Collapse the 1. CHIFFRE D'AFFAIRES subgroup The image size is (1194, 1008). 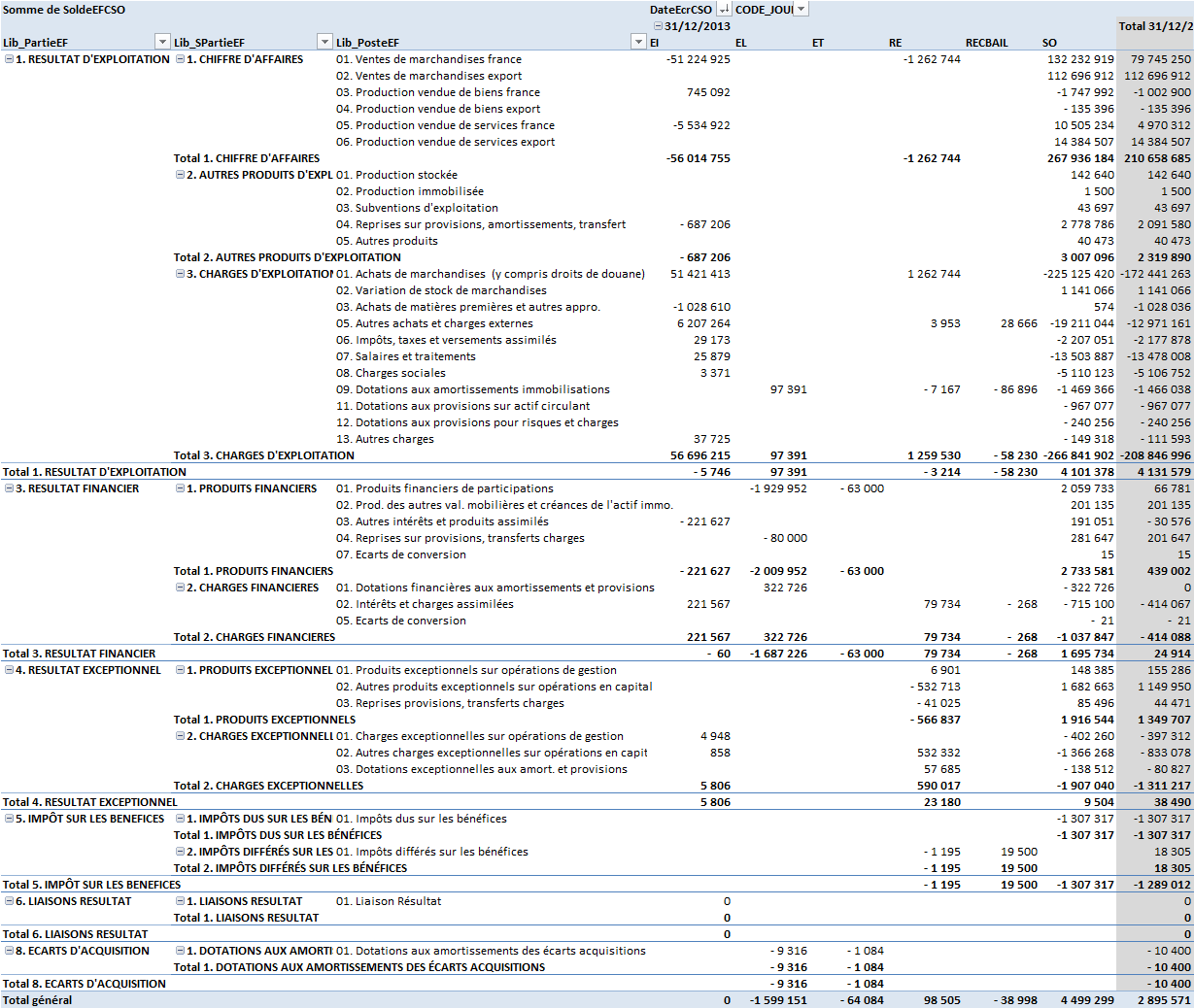180,59
